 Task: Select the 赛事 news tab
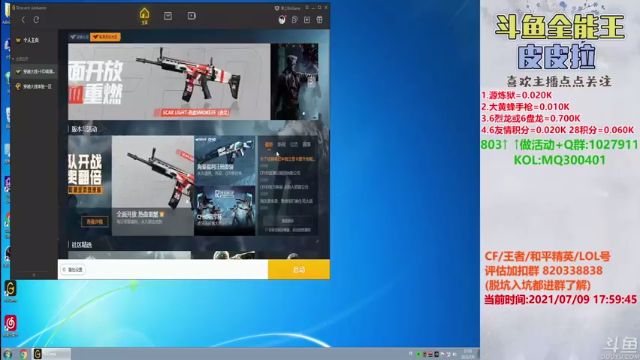pos(307,144)
